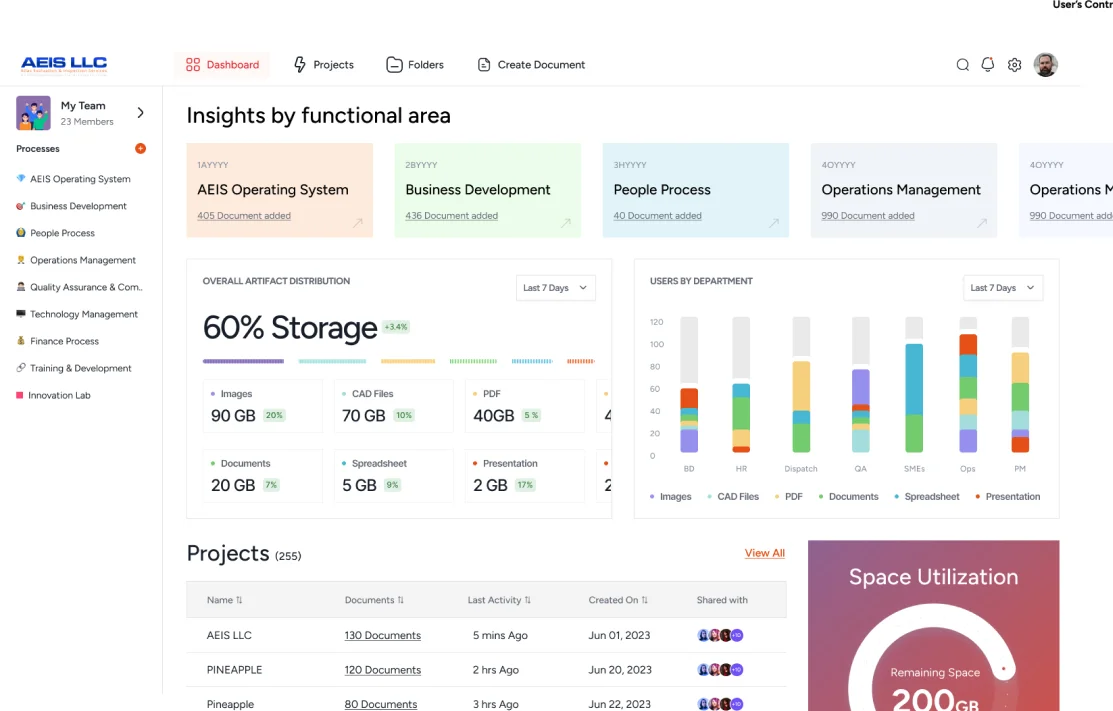Open the settings gear icon
Viewport: 1113px width, 711px height.
[1014, 65]
